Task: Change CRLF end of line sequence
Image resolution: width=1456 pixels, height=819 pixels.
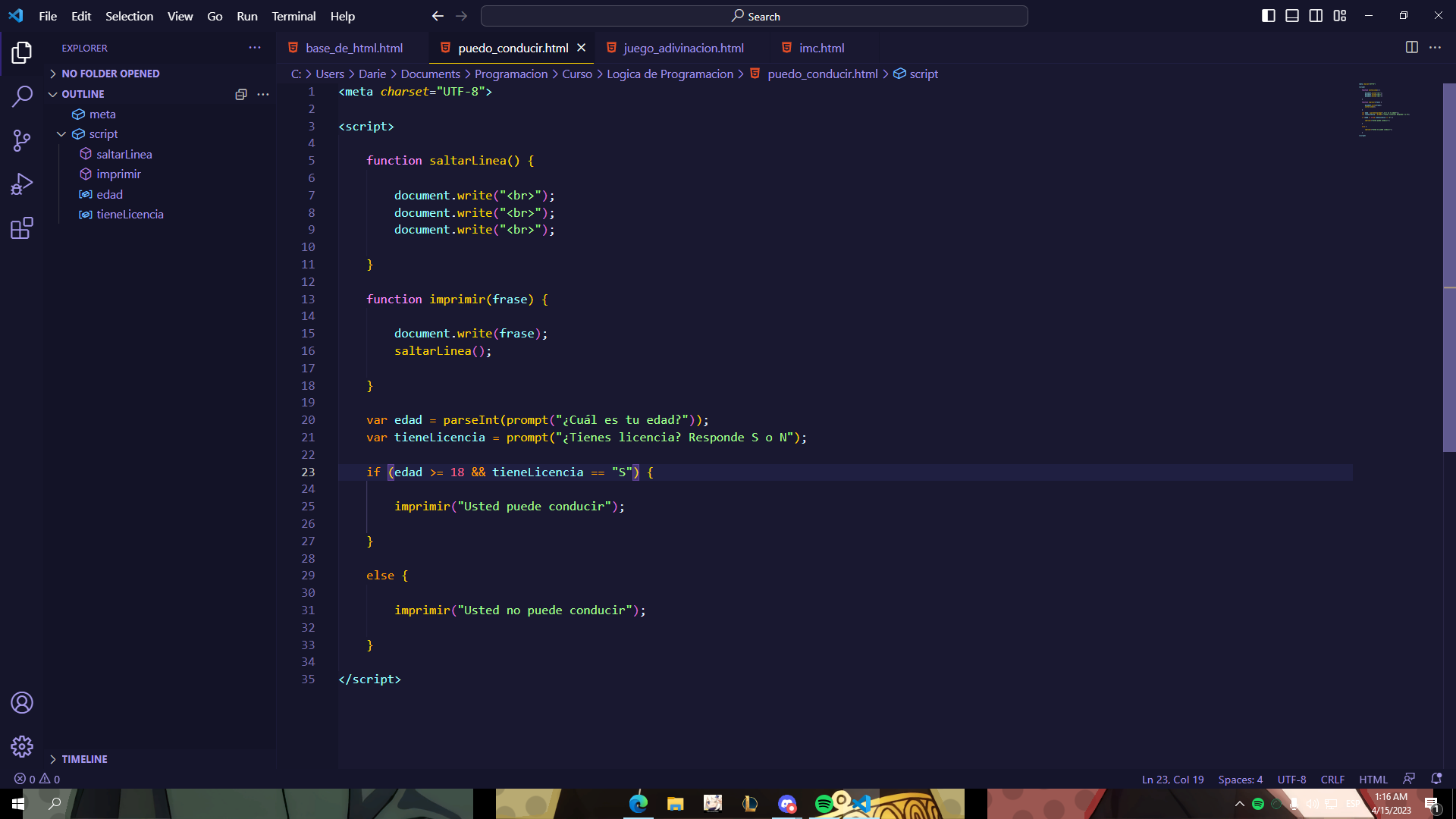Action: pyautogui.click(x=1332, y=780)
